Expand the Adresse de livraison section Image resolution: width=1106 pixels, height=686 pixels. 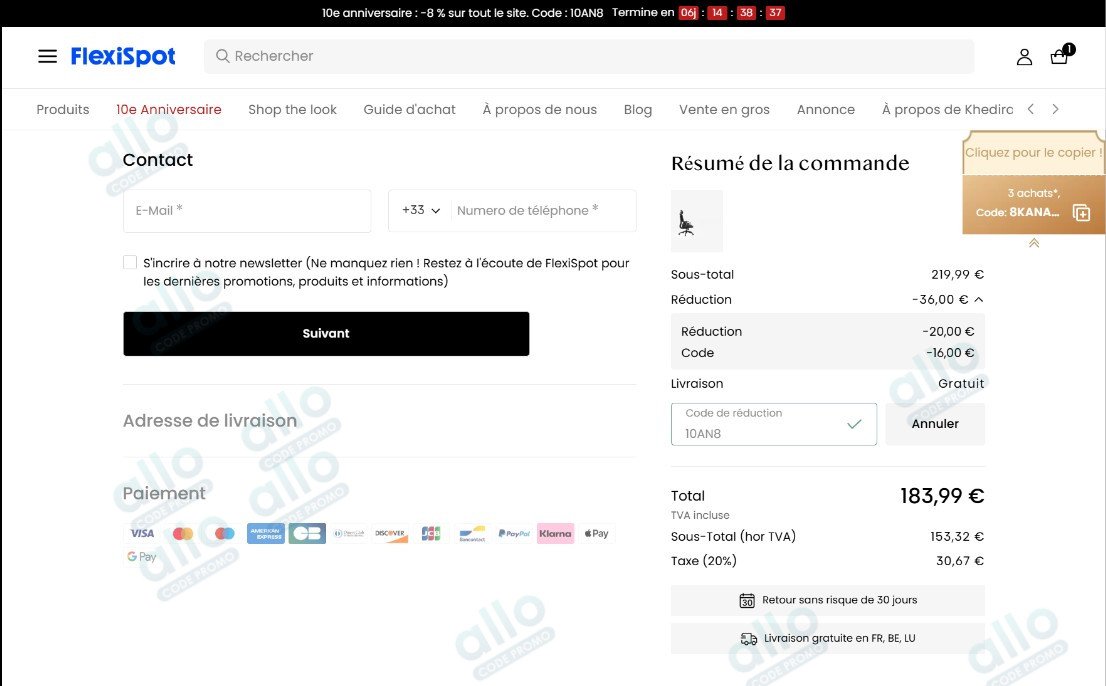(x=209, y=421)
